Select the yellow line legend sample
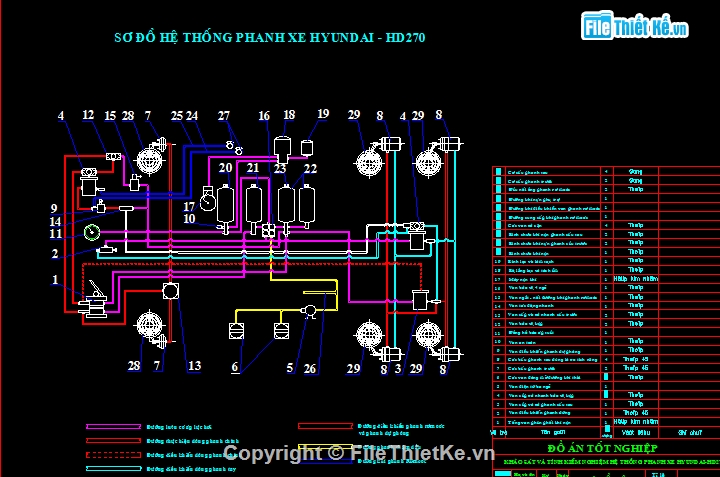 (325, 447)
